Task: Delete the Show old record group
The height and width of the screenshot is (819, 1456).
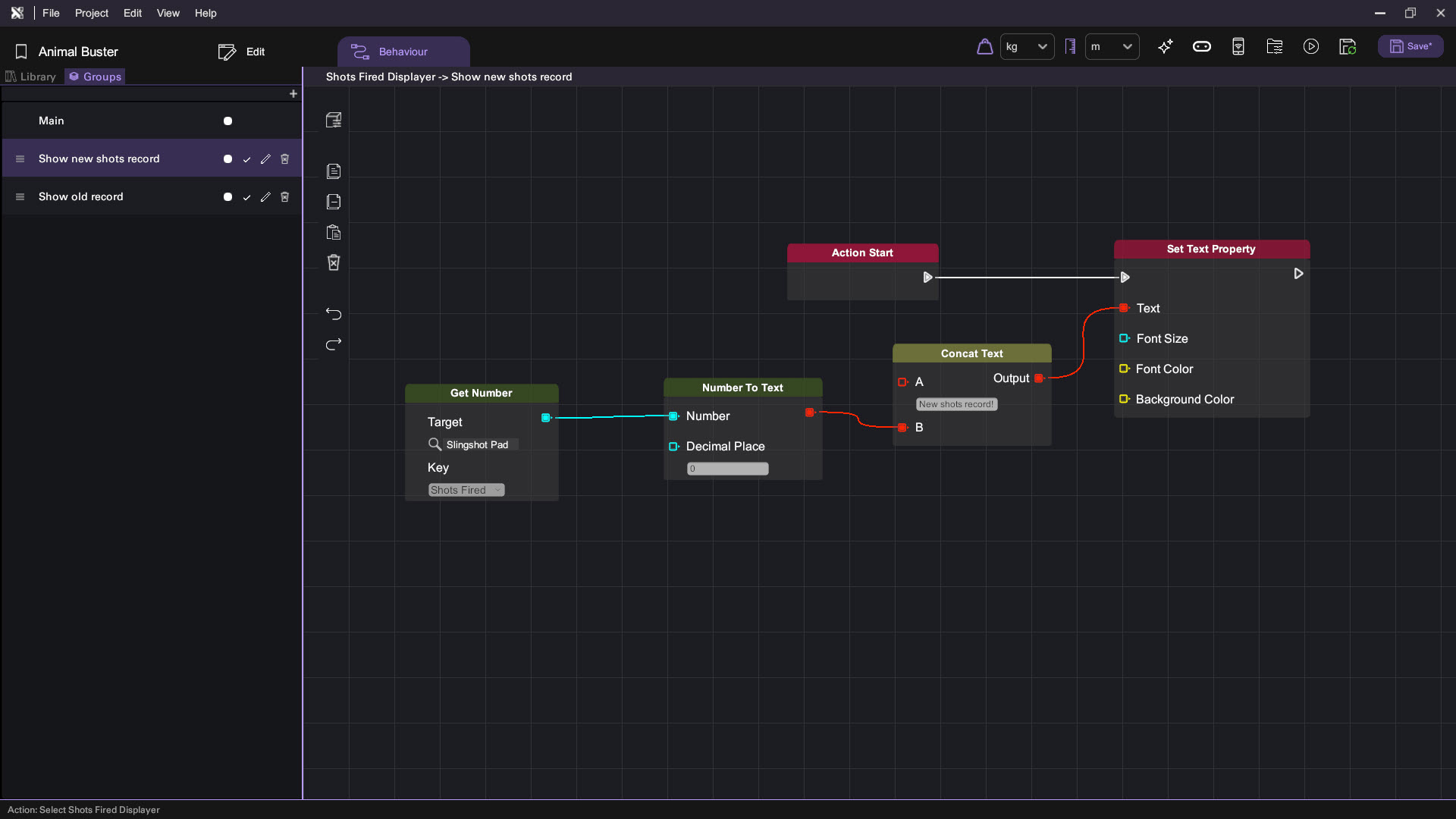Action: (285, 197)
